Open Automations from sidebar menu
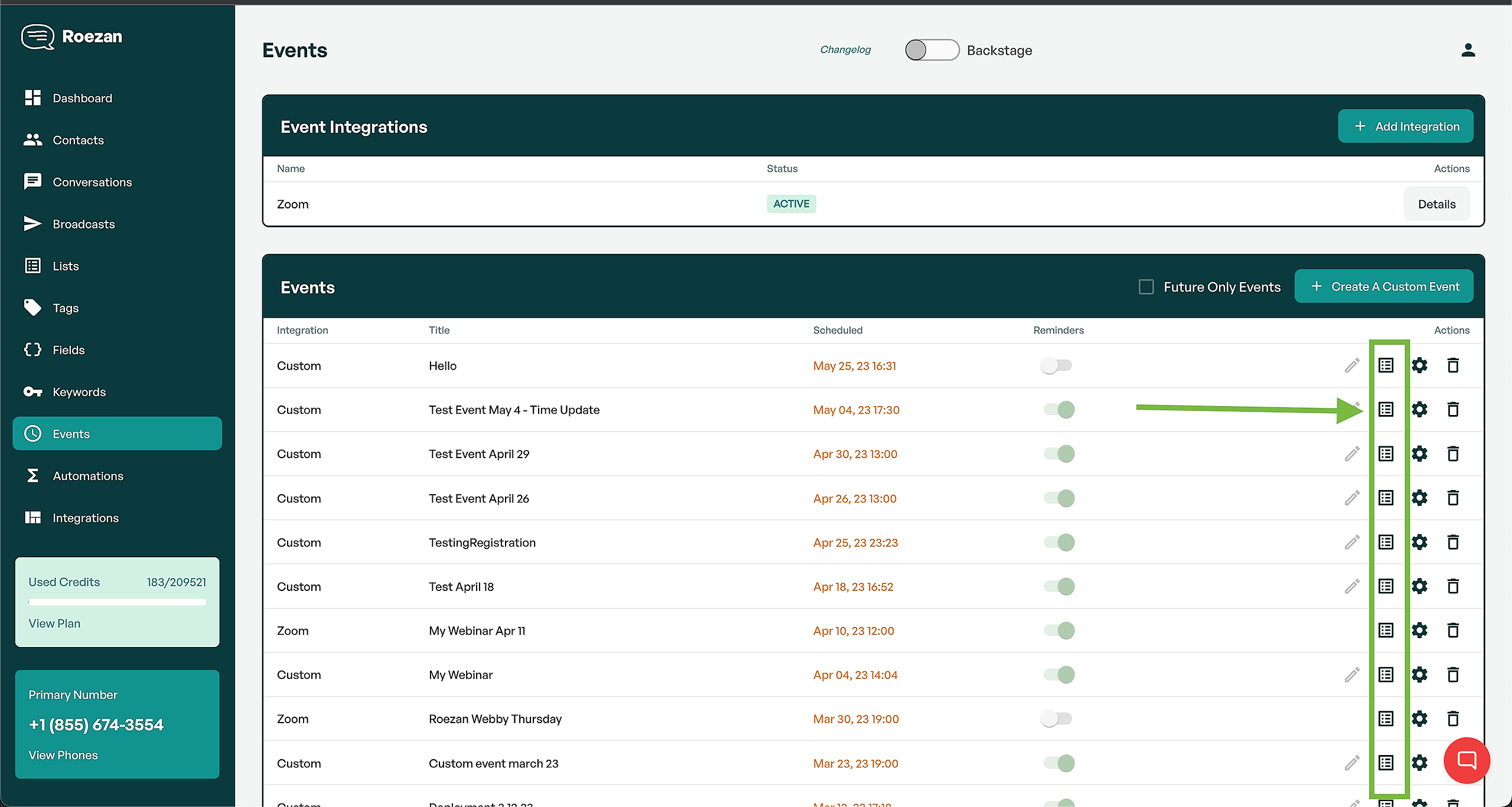This screenshot has width=1512, height=807. coord(88,476)
